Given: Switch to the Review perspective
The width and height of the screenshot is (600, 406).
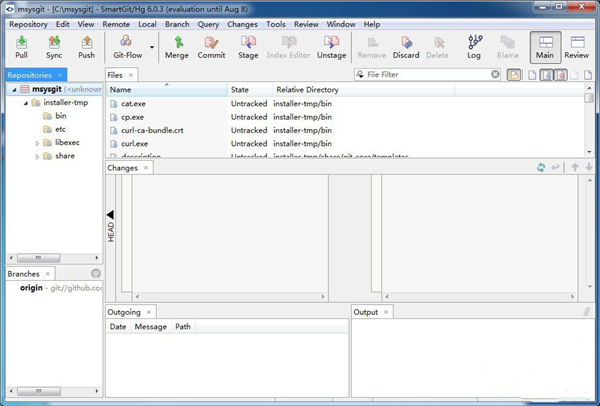Looking at the screenshot, I should click(x=576, y=46).
